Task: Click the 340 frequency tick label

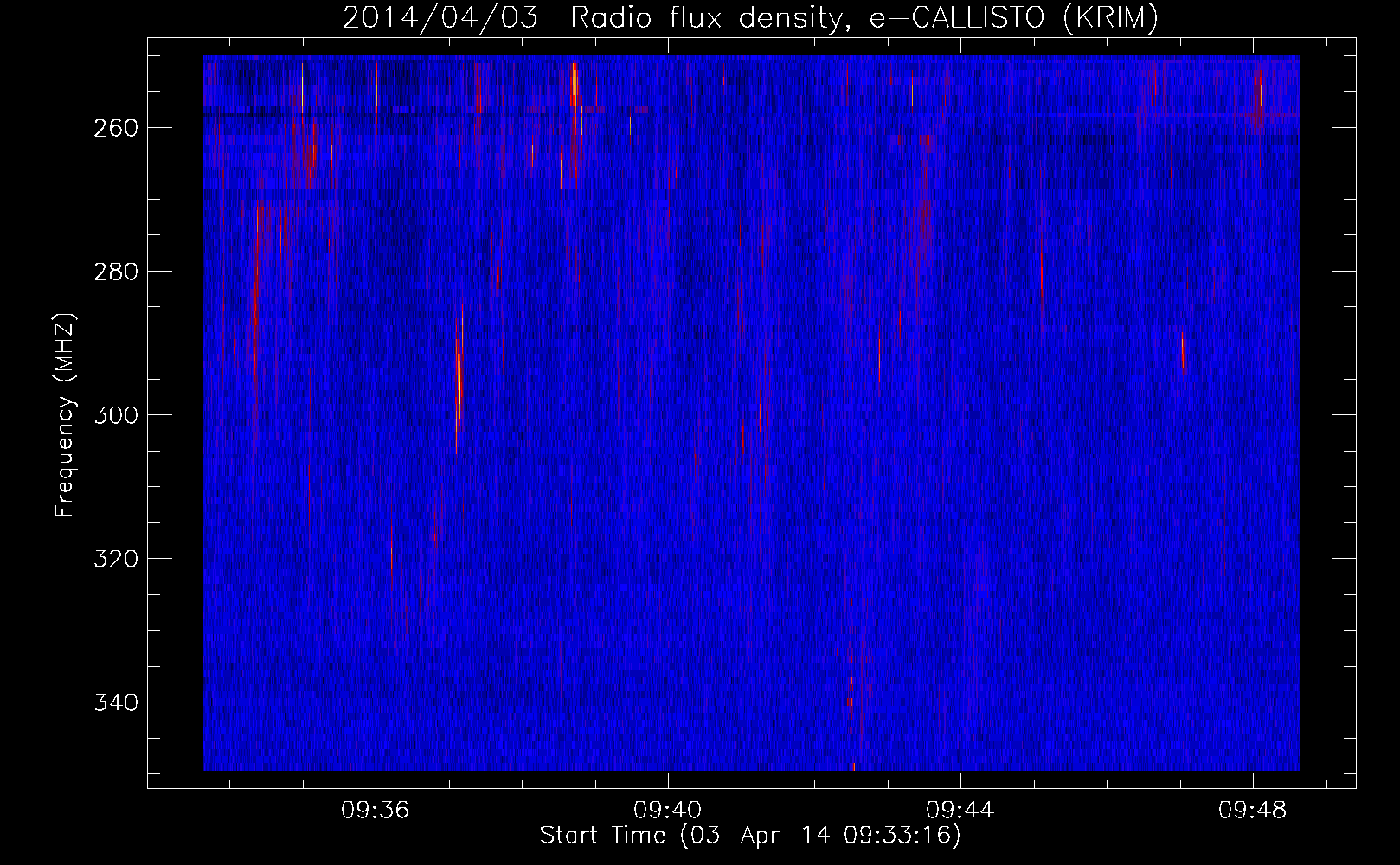Action: click(115, 702)
